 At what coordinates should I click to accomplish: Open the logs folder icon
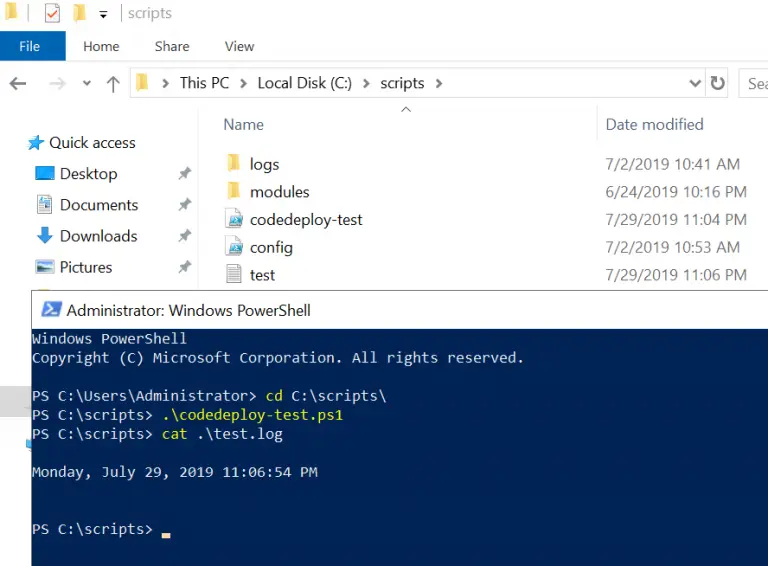coord(234,163)
